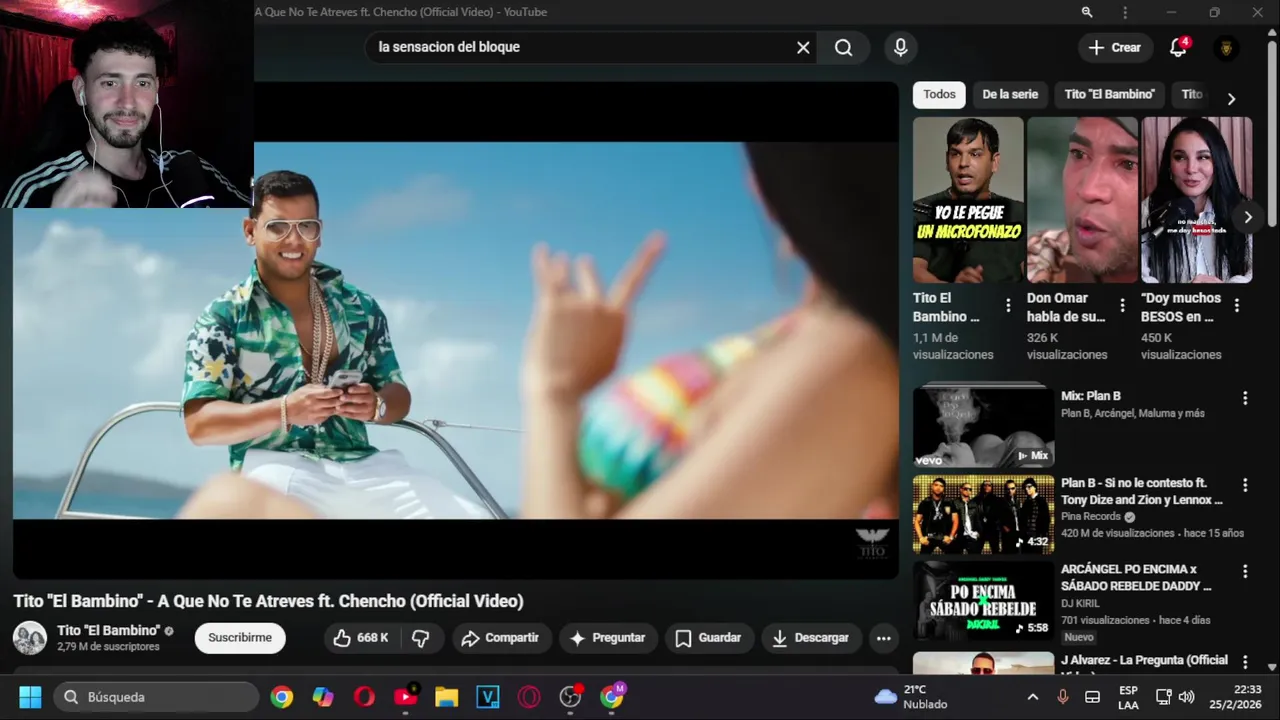1280x720 pixels.
Task: Open options for 'Plan B - Si no le contesto'
Action: coord(1245,485)
